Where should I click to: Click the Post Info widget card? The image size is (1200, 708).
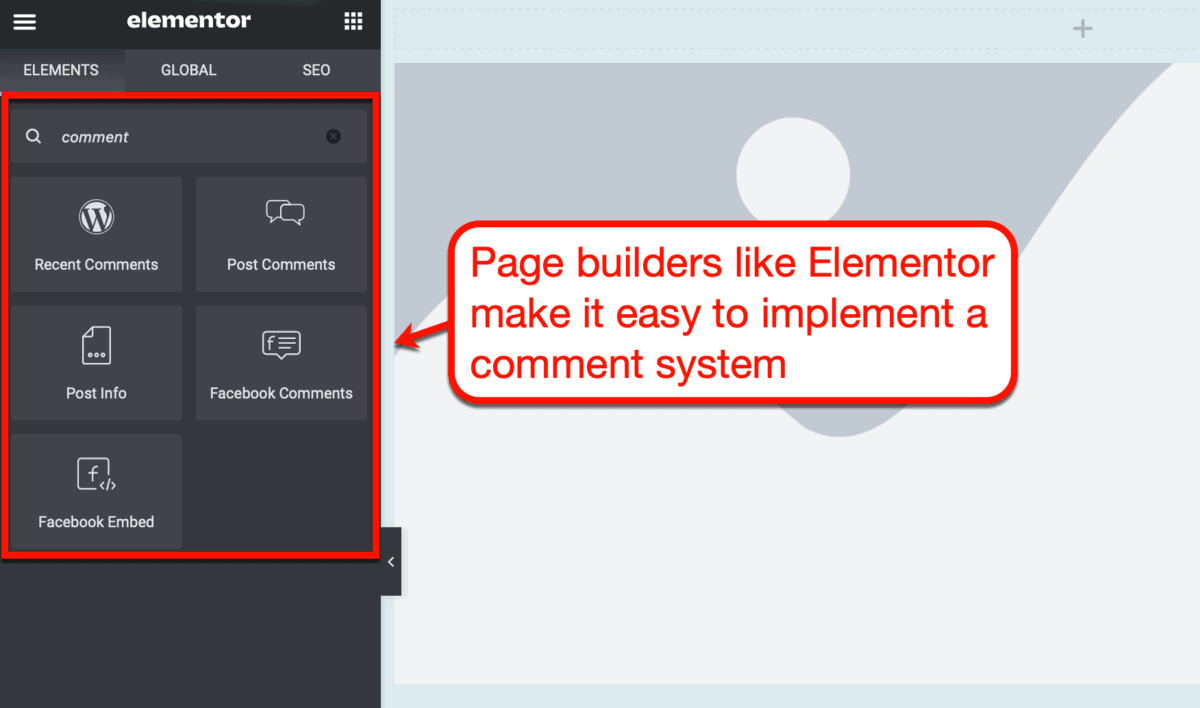click(96, 363)
